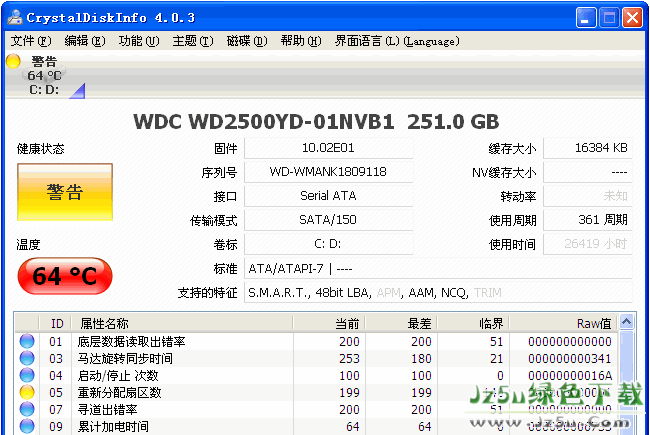Click the 当前 column header
The height and width of the screenshot is (435, 650).
(329, 323)
